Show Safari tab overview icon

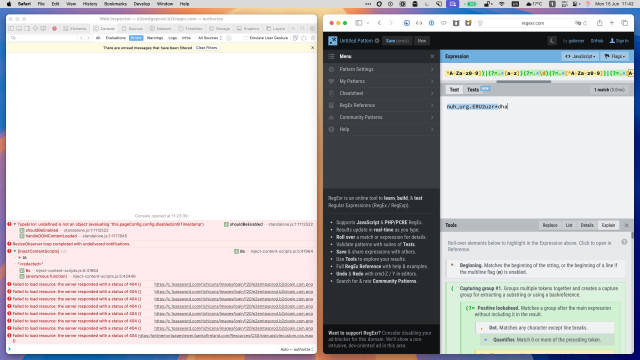624,23
